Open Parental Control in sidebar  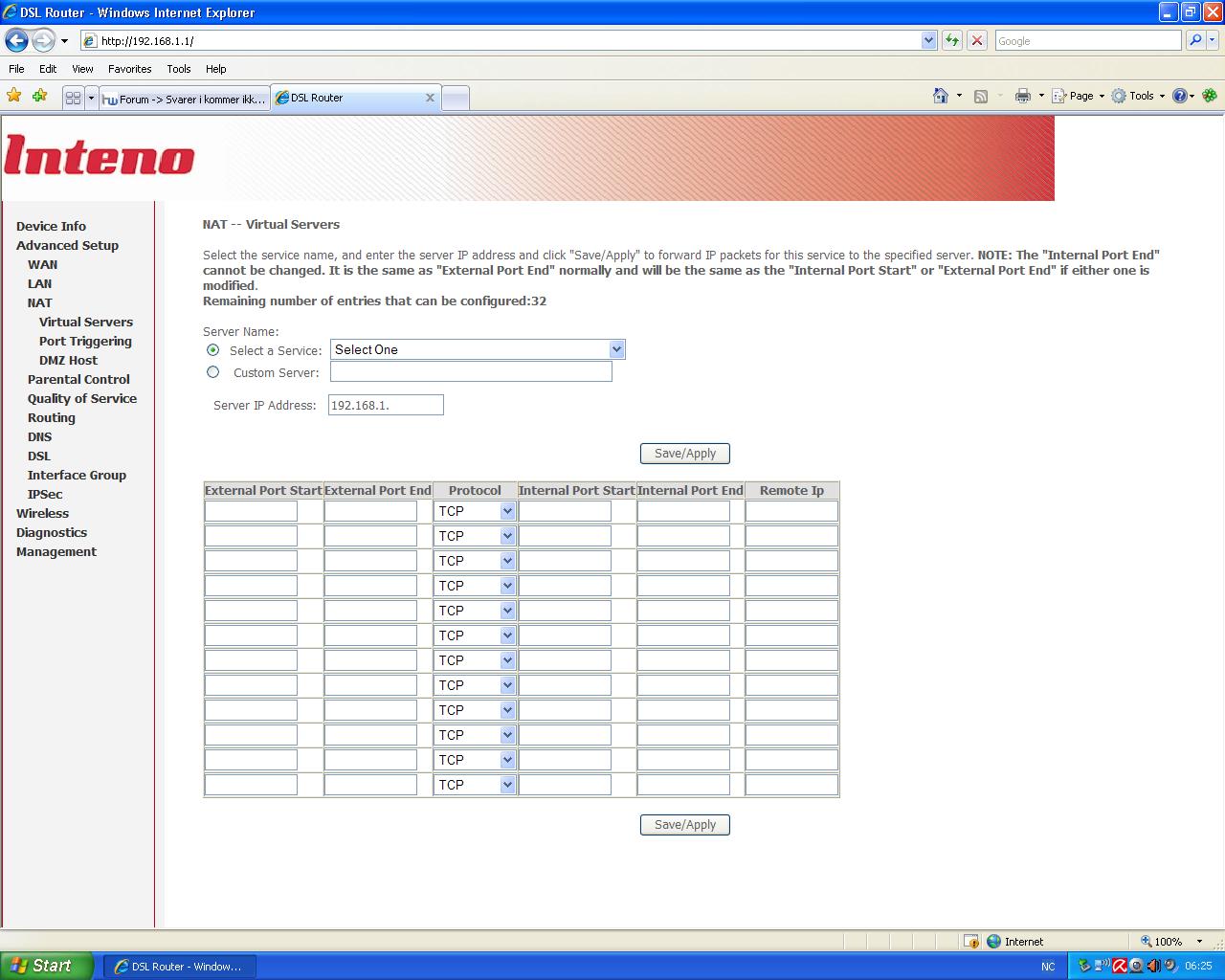pos(78,379)
